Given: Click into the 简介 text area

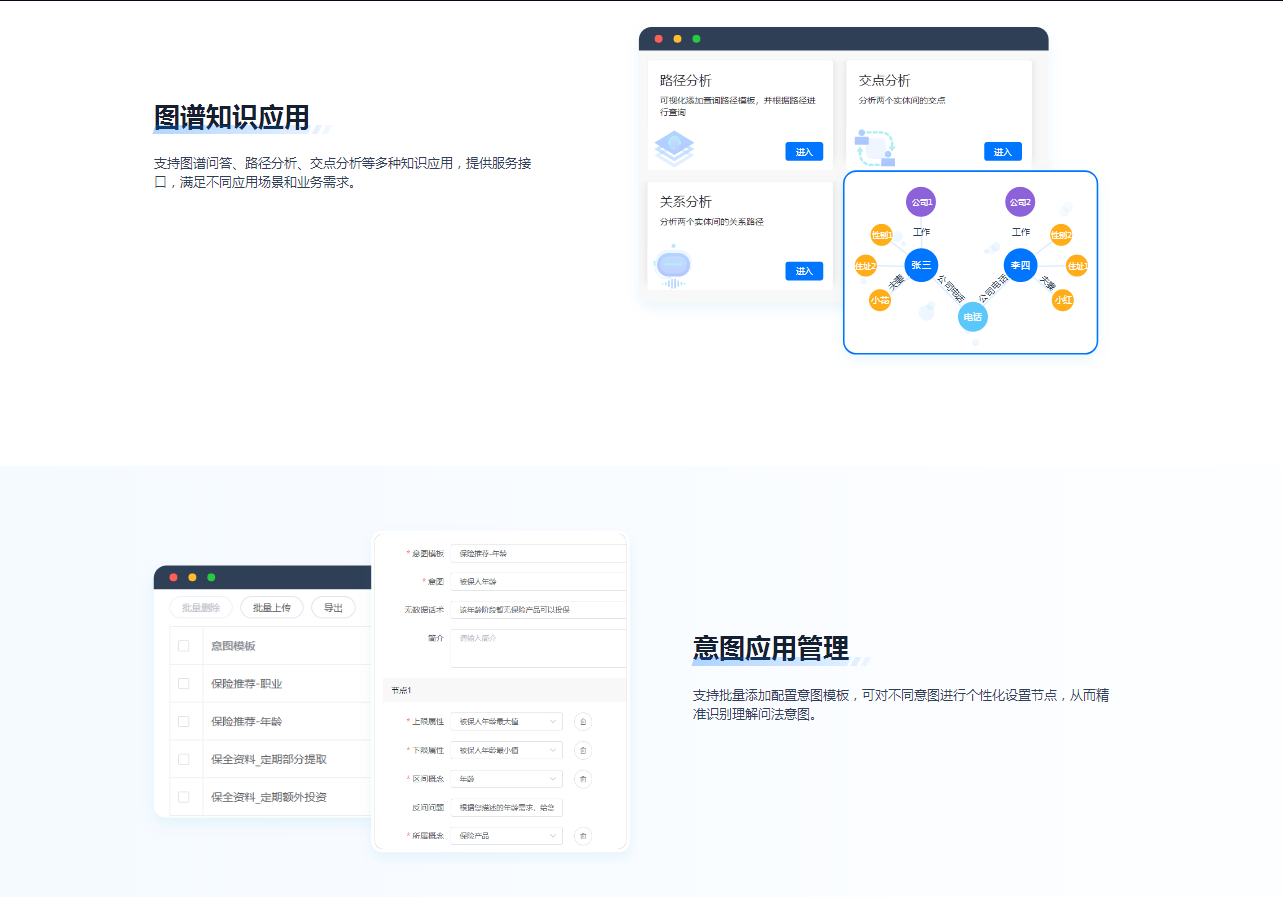Looking at the screenshot, I should pos(538,648).
